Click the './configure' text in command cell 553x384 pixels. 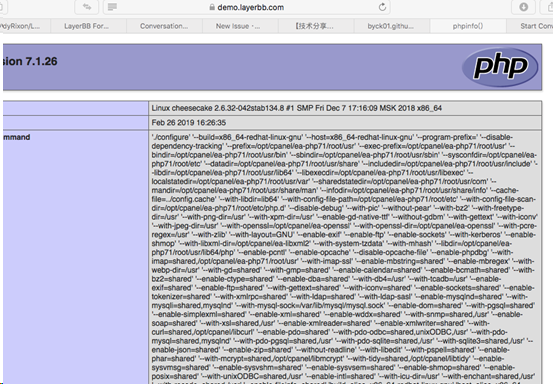click(171, 137)
